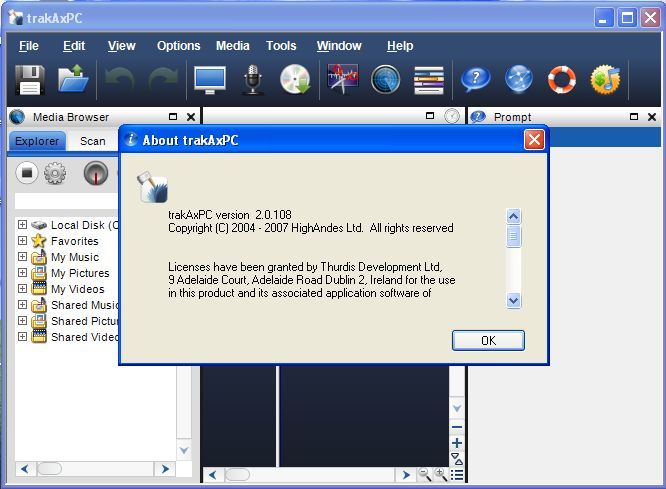Image resolution: width=666 pixels, height=489 pixels.
Task: Click the lifebuoy support icon
Action: 562,79
